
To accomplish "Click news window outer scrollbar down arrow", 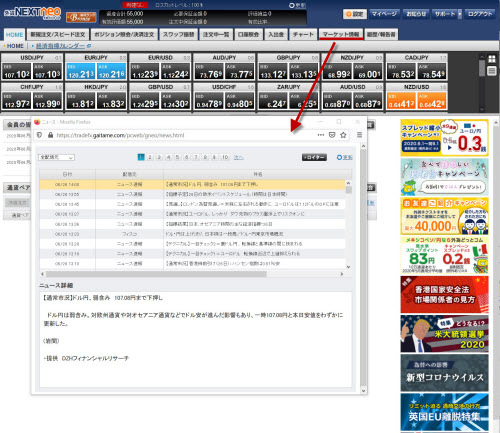I will coord(363,391).
